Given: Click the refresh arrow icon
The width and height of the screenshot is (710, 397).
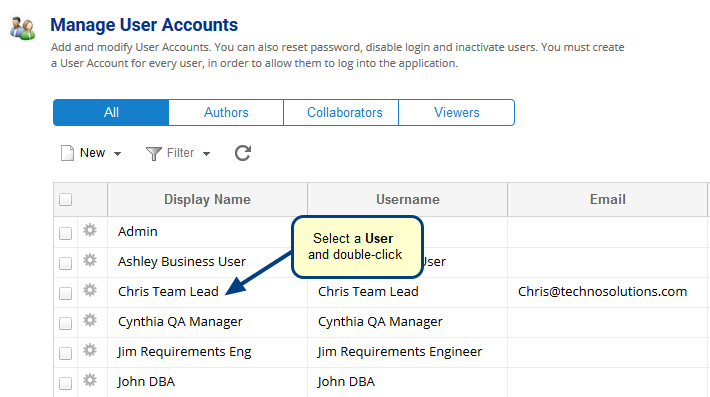Looking at the screenshot, I should [243, 153].
